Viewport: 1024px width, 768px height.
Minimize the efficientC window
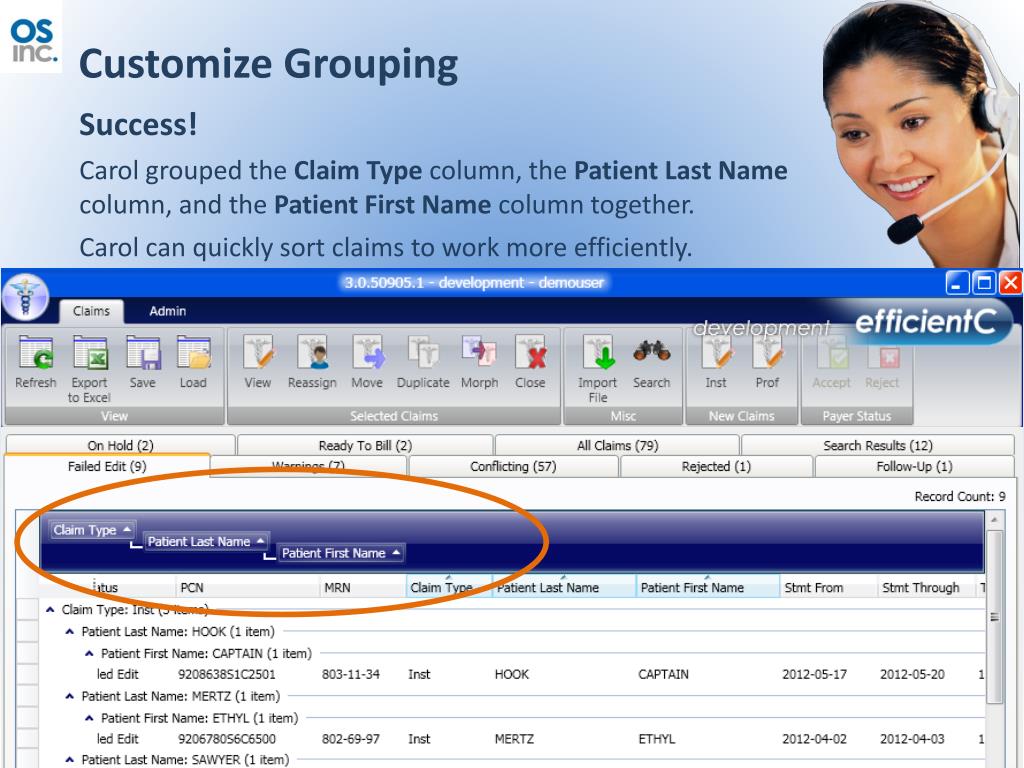[957, 283]
